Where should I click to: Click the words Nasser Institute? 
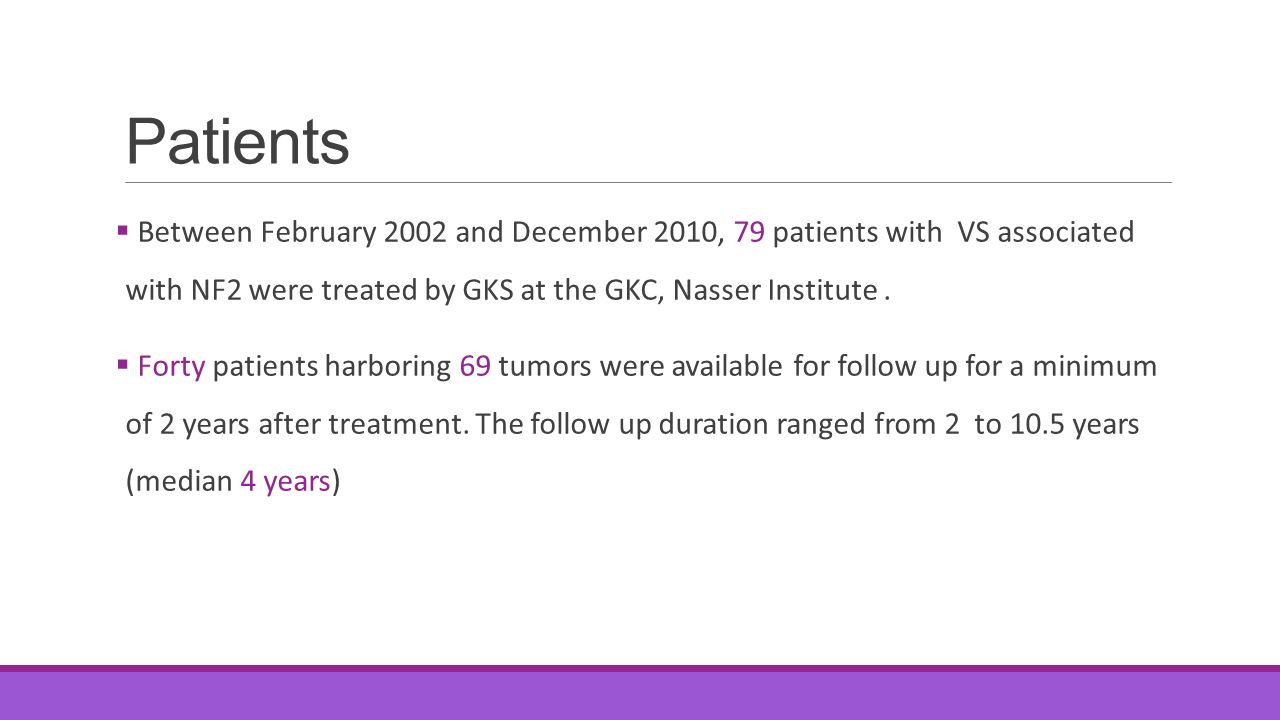(775, 290)
